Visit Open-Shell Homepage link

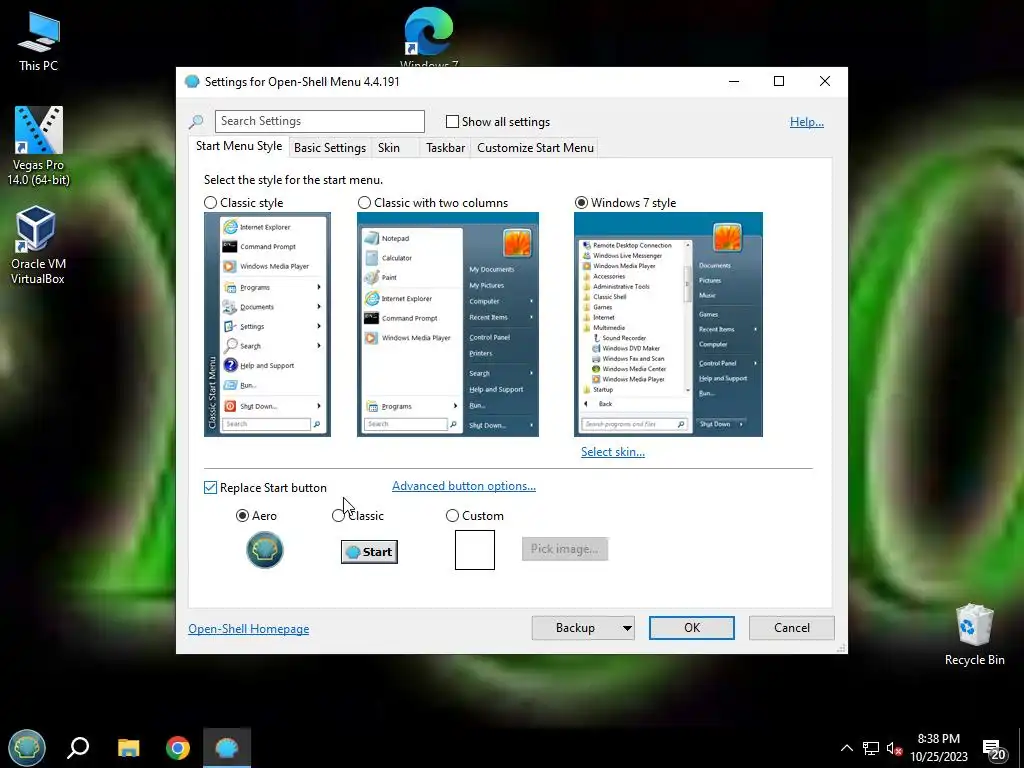(x=248, y=629)
